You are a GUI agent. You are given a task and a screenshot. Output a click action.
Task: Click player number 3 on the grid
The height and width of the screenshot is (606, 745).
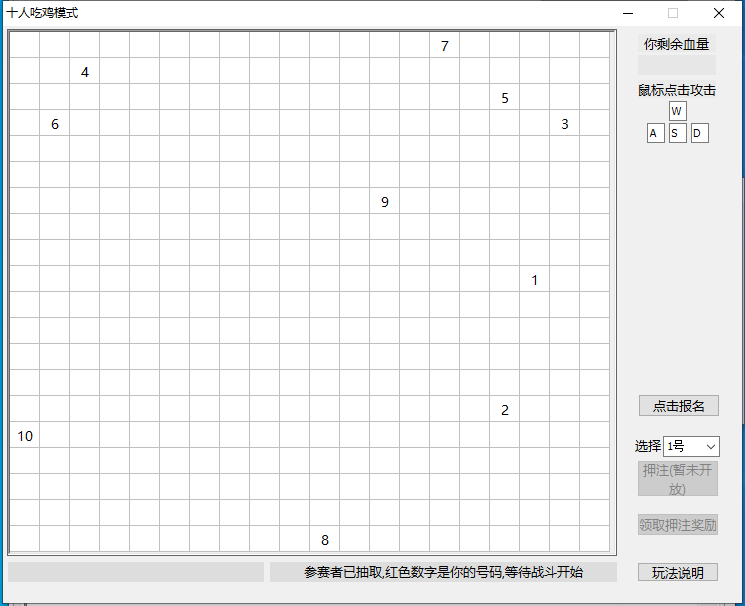pyautogui.click(x=564, y=124)
